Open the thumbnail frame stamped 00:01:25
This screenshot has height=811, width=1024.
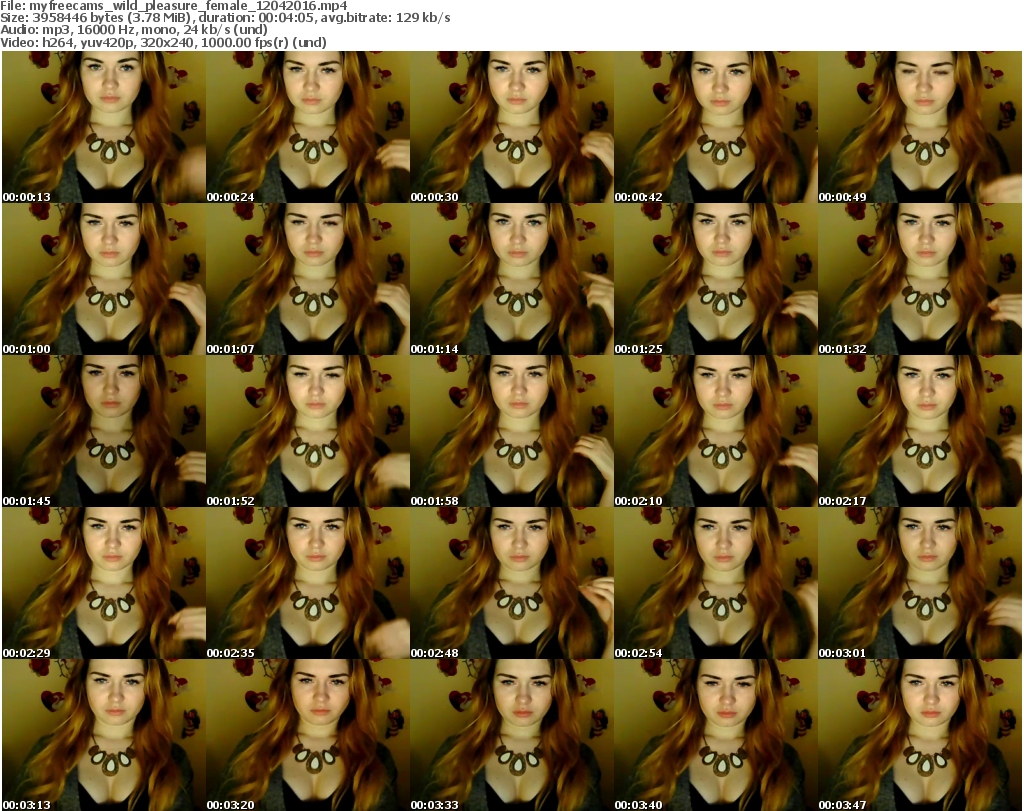716,279
